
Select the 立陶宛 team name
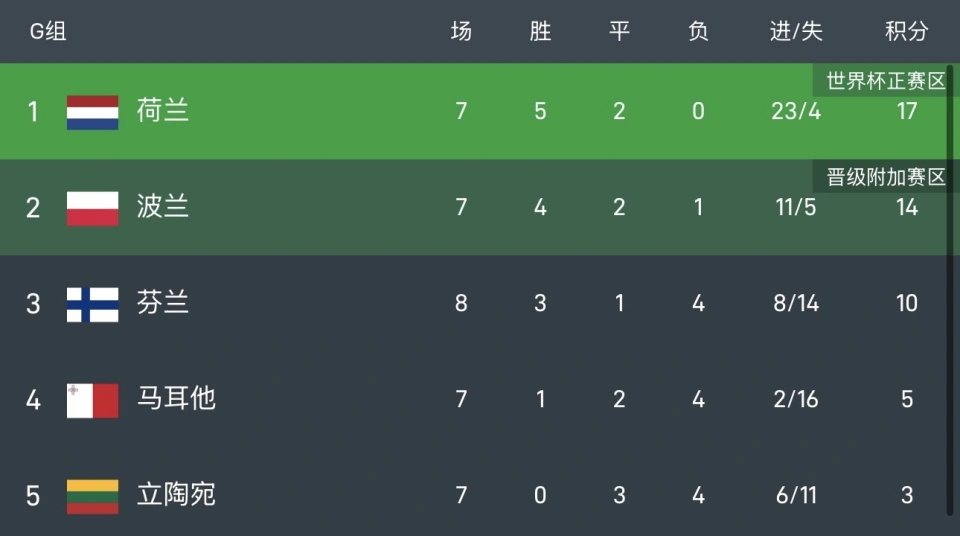[x=176, y=495]
